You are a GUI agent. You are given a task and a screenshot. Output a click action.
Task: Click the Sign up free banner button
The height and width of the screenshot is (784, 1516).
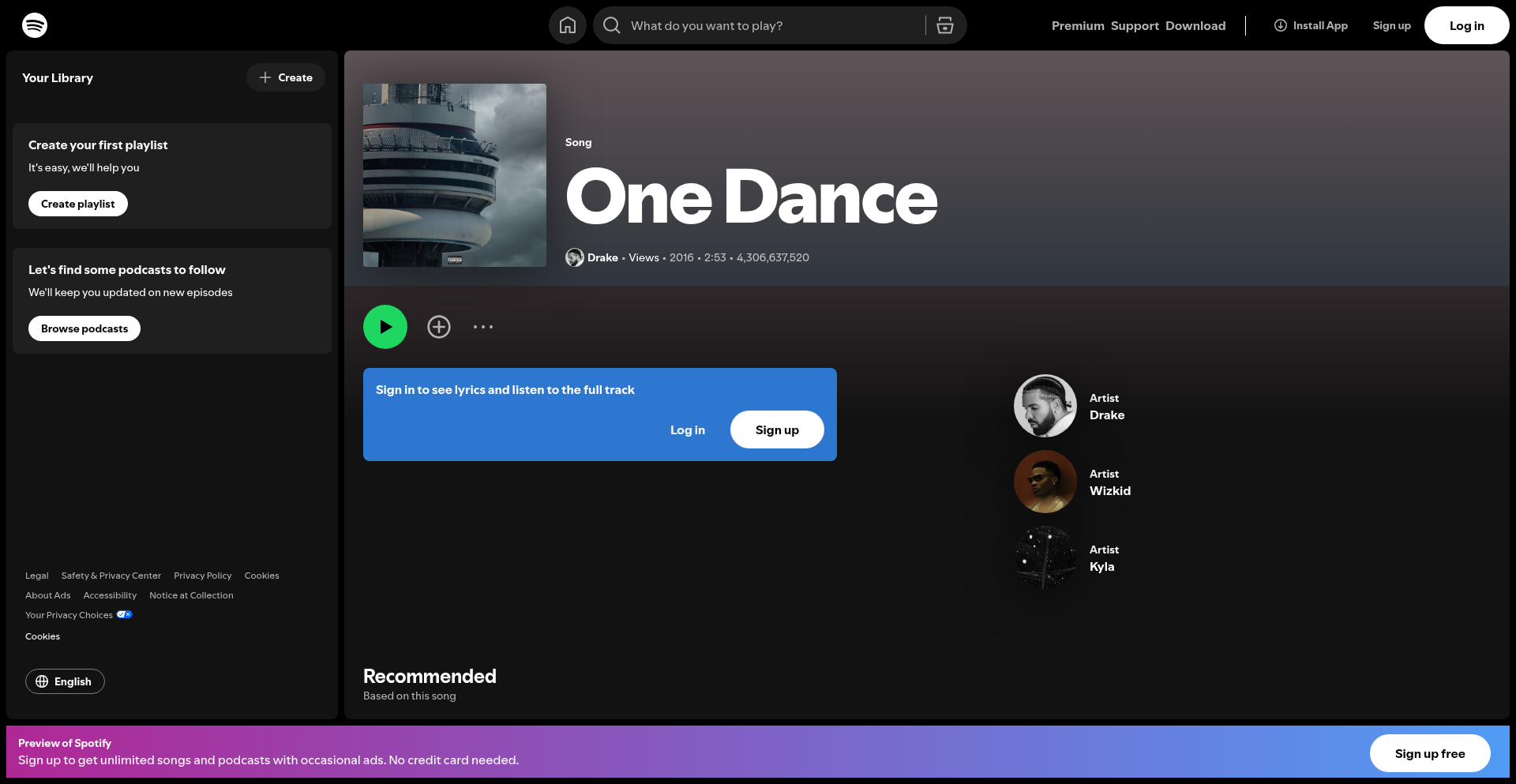click(x=1430, y=753)
